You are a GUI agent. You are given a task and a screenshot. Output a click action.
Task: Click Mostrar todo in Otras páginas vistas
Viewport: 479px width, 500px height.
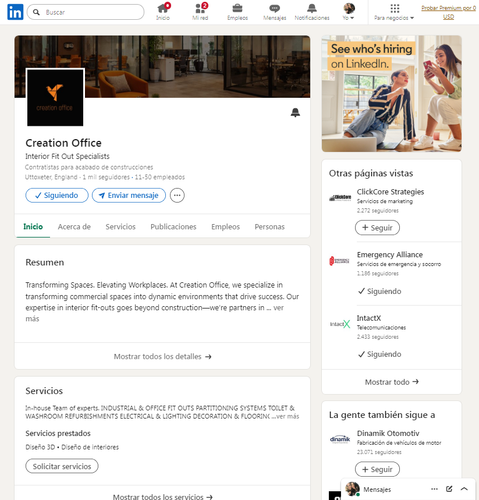click(392, 382)
